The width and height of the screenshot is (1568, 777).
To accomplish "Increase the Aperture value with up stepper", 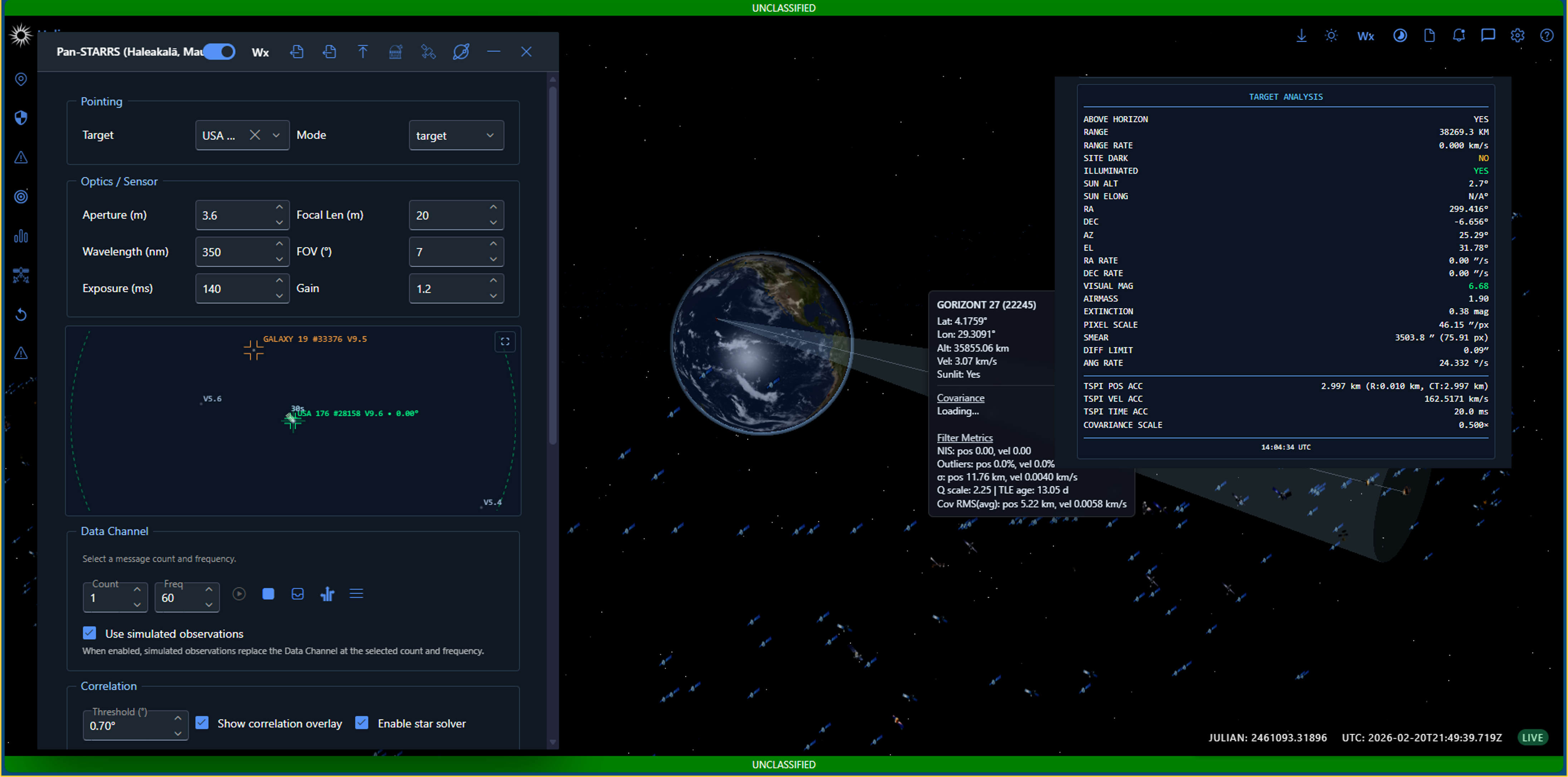I will (279, 207).
